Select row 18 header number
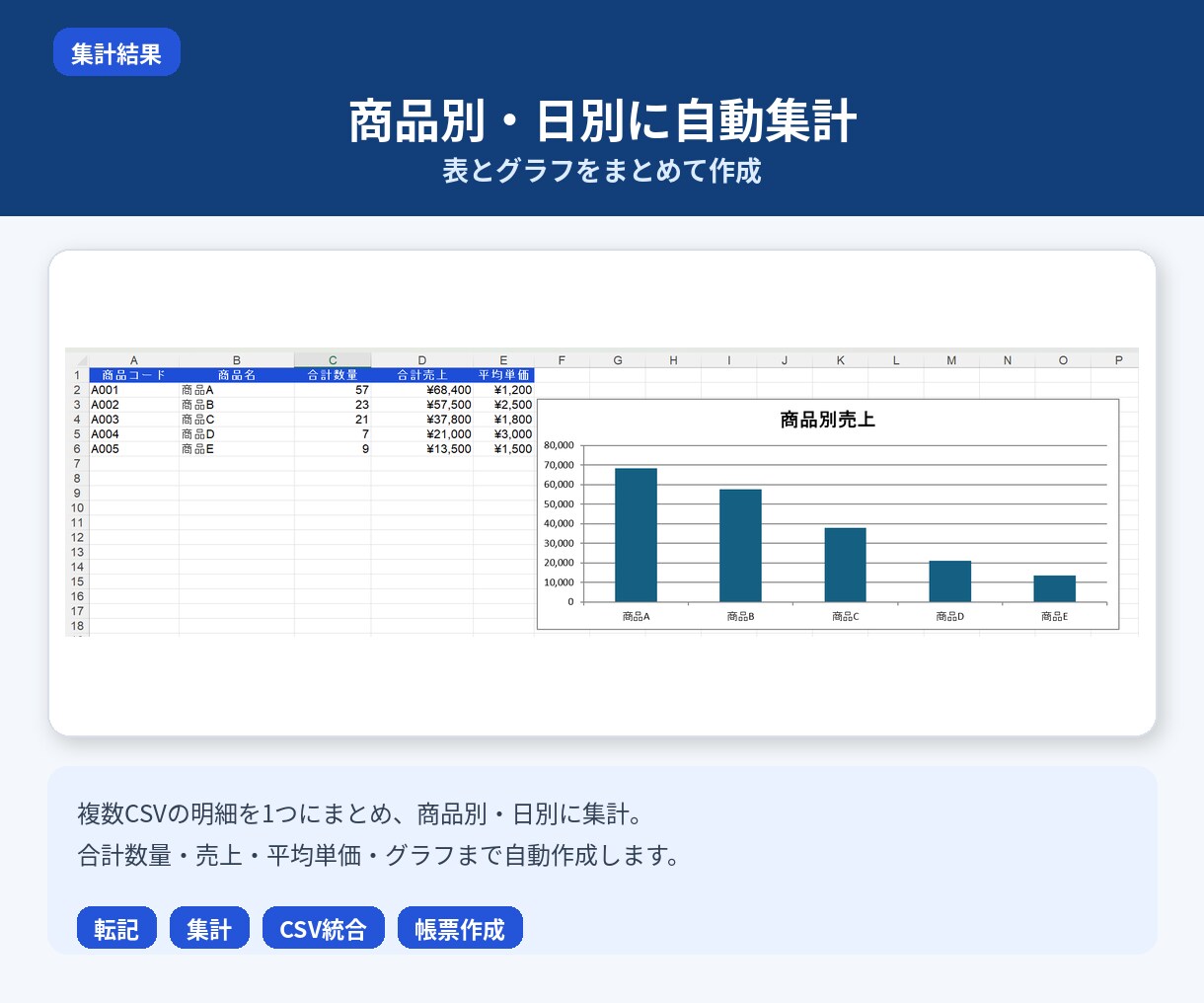Viewport: 1204px width, 1003px height. pyautogui.click(x=77, y=626)
